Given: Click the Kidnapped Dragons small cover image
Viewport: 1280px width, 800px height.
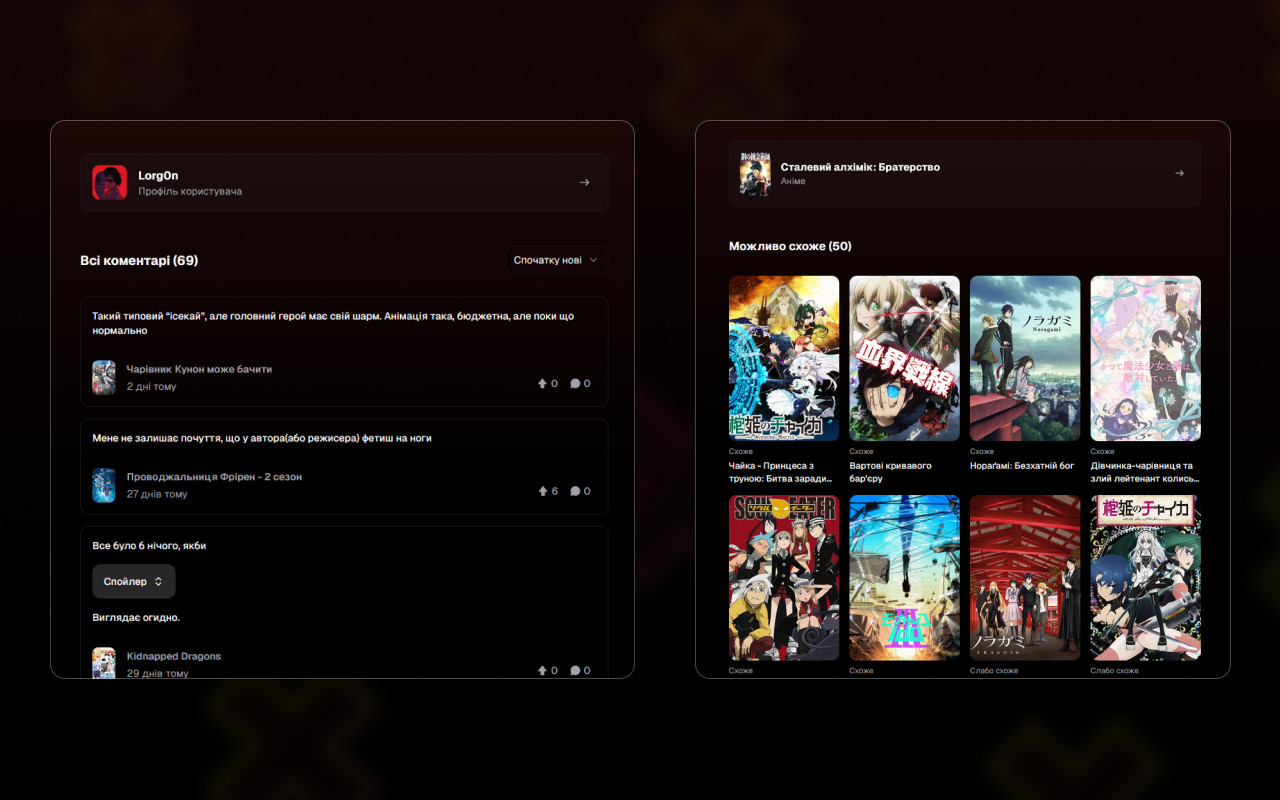Looking at the screenshot, I should click(x=104, y=663).
